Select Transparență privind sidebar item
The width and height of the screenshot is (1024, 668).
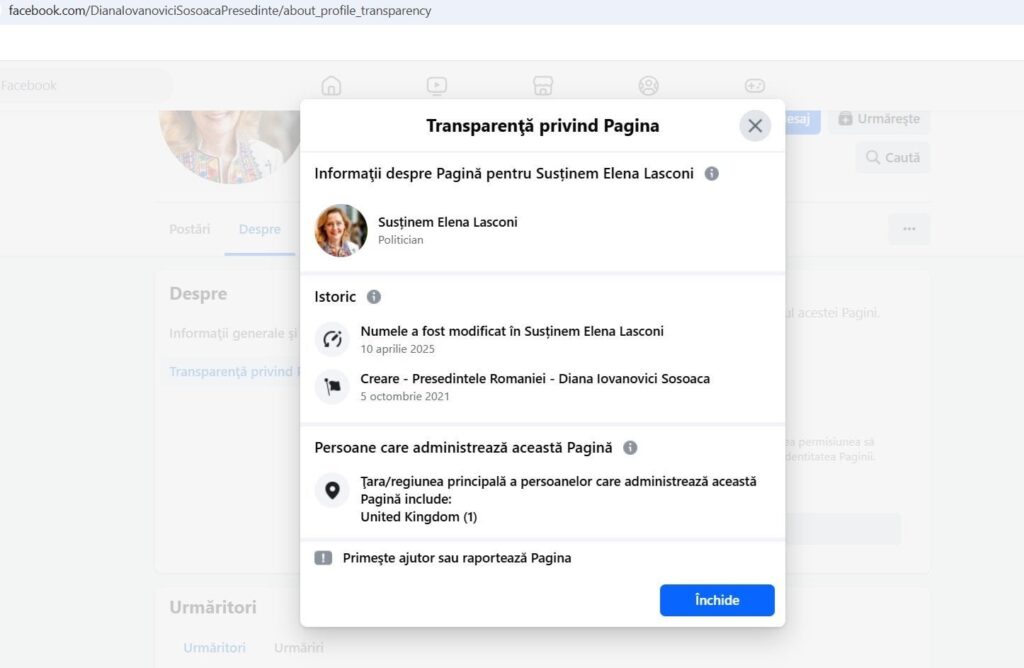pos(232,372)
